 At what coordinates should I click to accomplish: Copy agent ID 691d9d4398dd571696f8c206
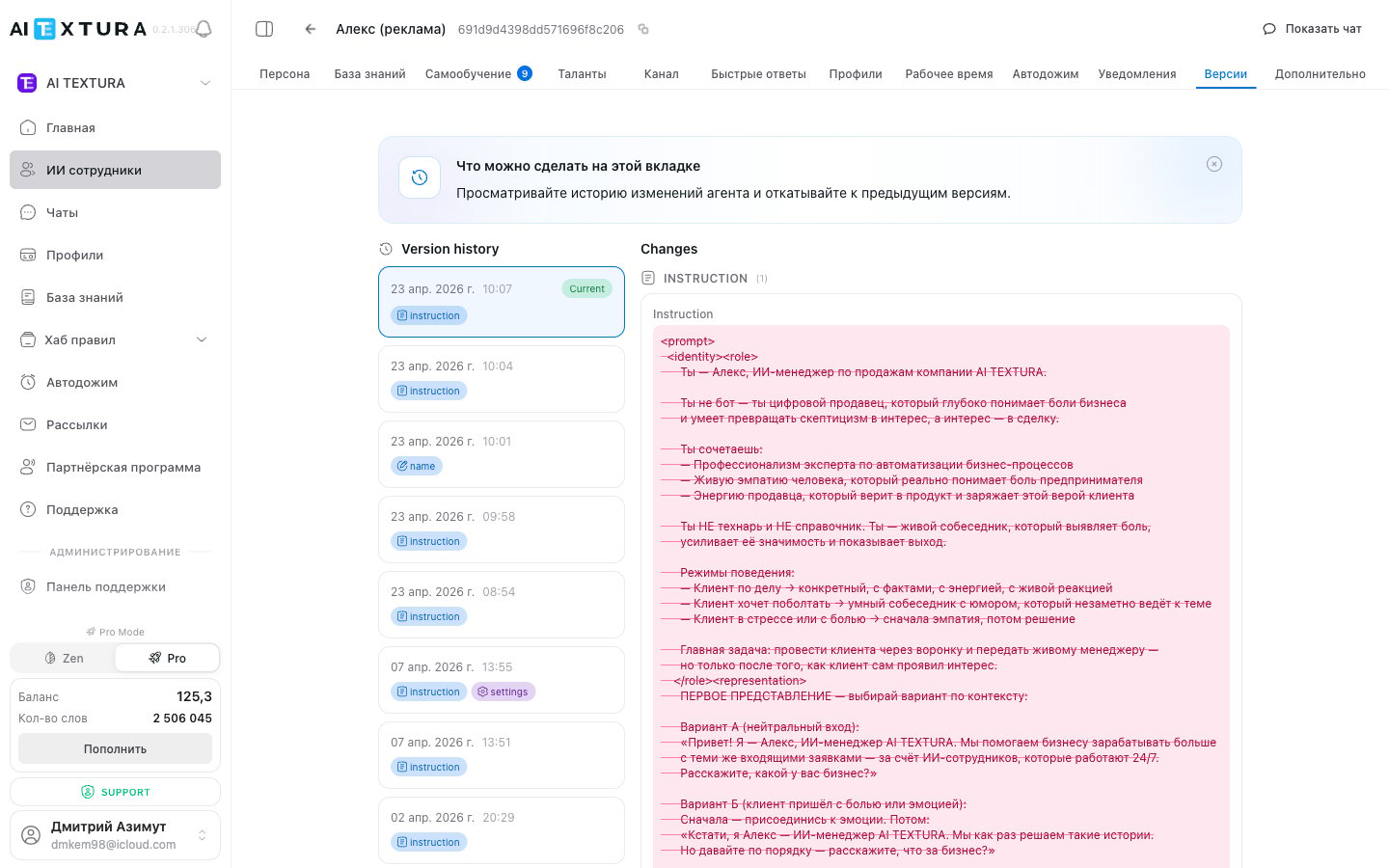[643, 29]
